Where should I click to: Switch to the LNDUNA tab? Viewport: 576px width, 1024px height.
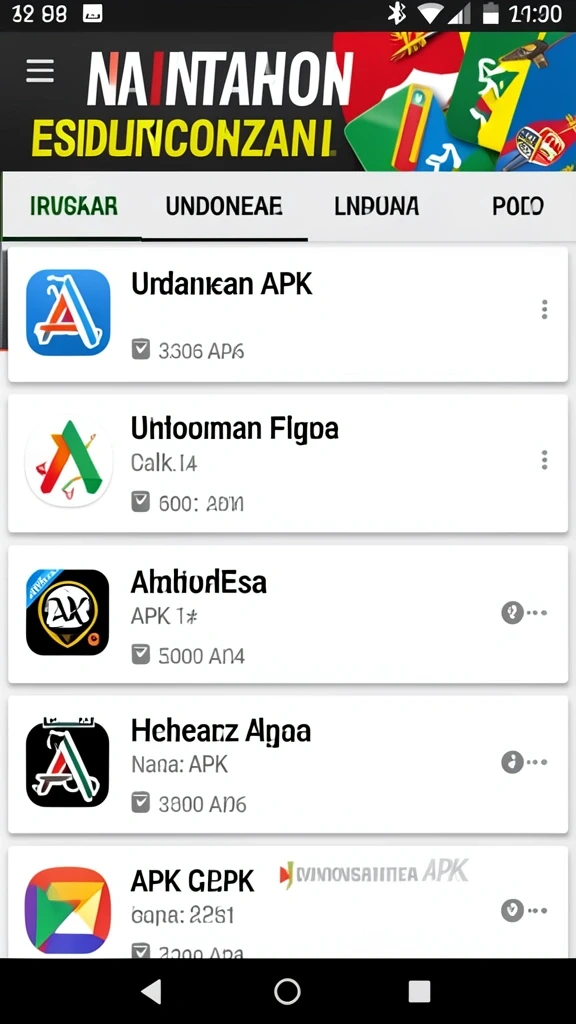[377, 206]
